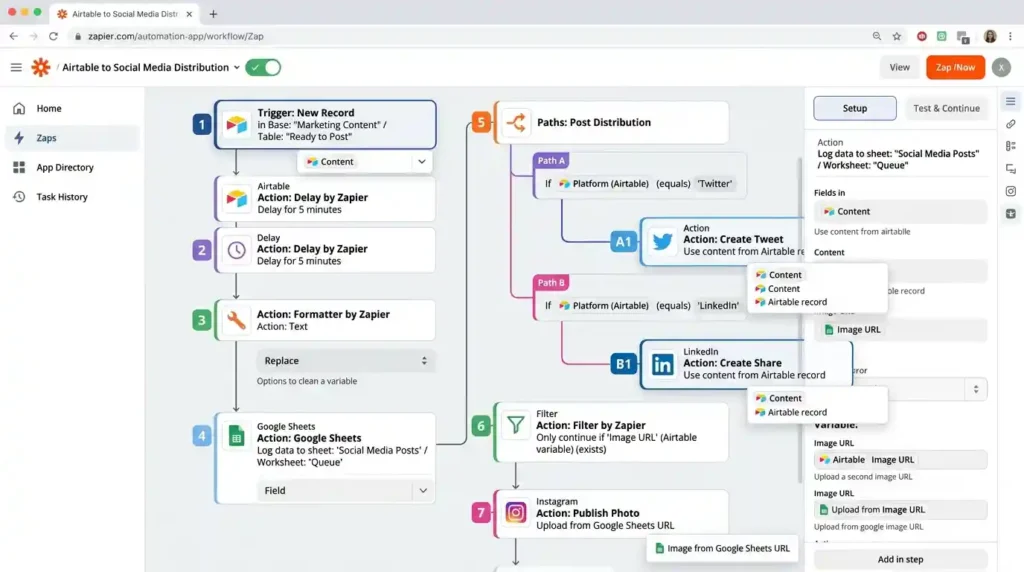Image resolution: width=1024 pixels, height=572 pixels.
Task: Click Content field under Fields in
Action: pos(900,212)
